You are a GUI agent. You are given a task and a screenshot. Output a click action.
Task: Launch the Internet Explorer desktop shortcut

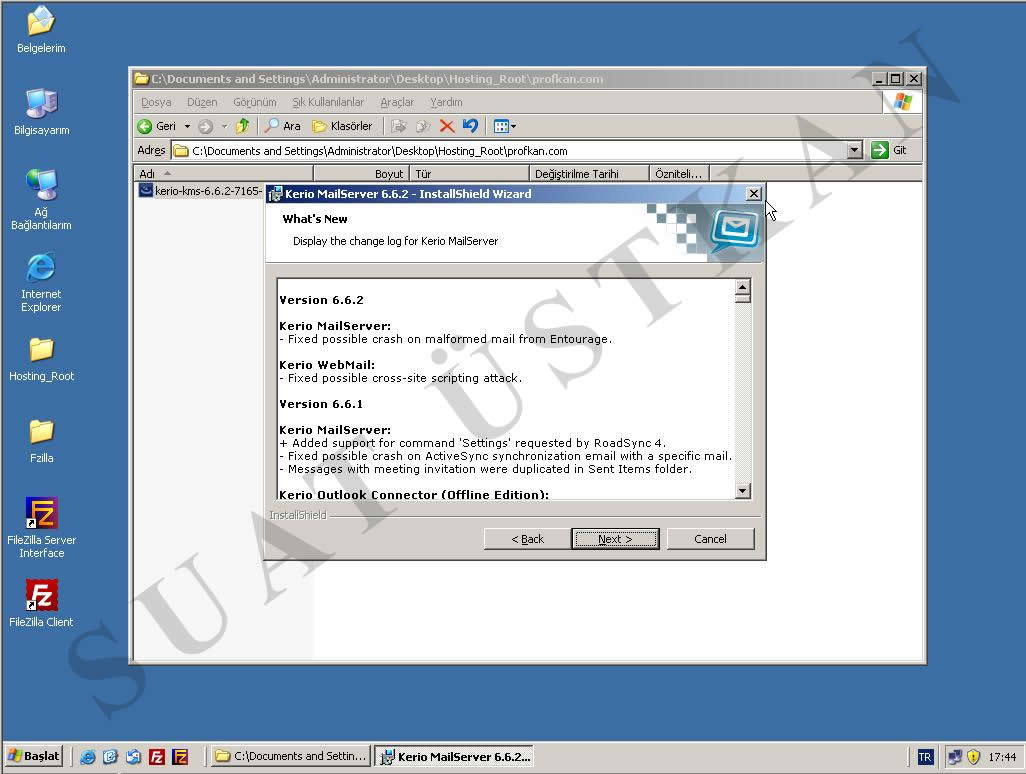point(41,282)
